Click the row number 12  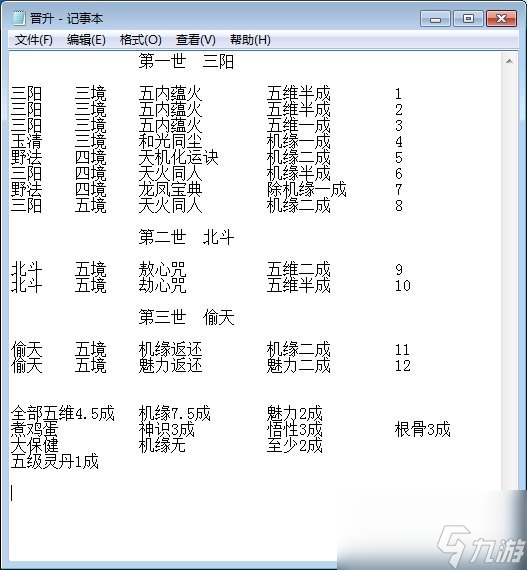pos(403,365)
